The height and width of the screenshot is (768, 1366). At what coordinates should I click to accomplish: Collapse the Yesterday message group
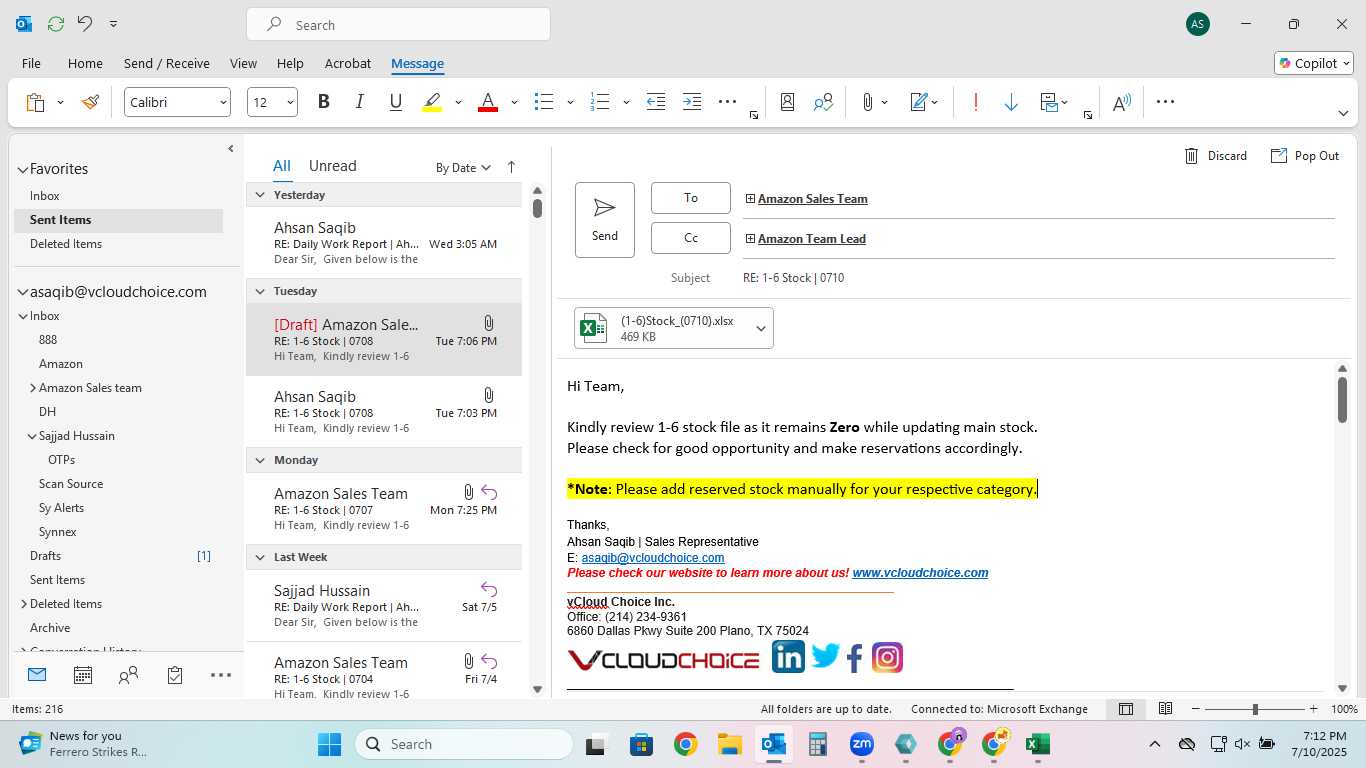[x=260, y=195]
